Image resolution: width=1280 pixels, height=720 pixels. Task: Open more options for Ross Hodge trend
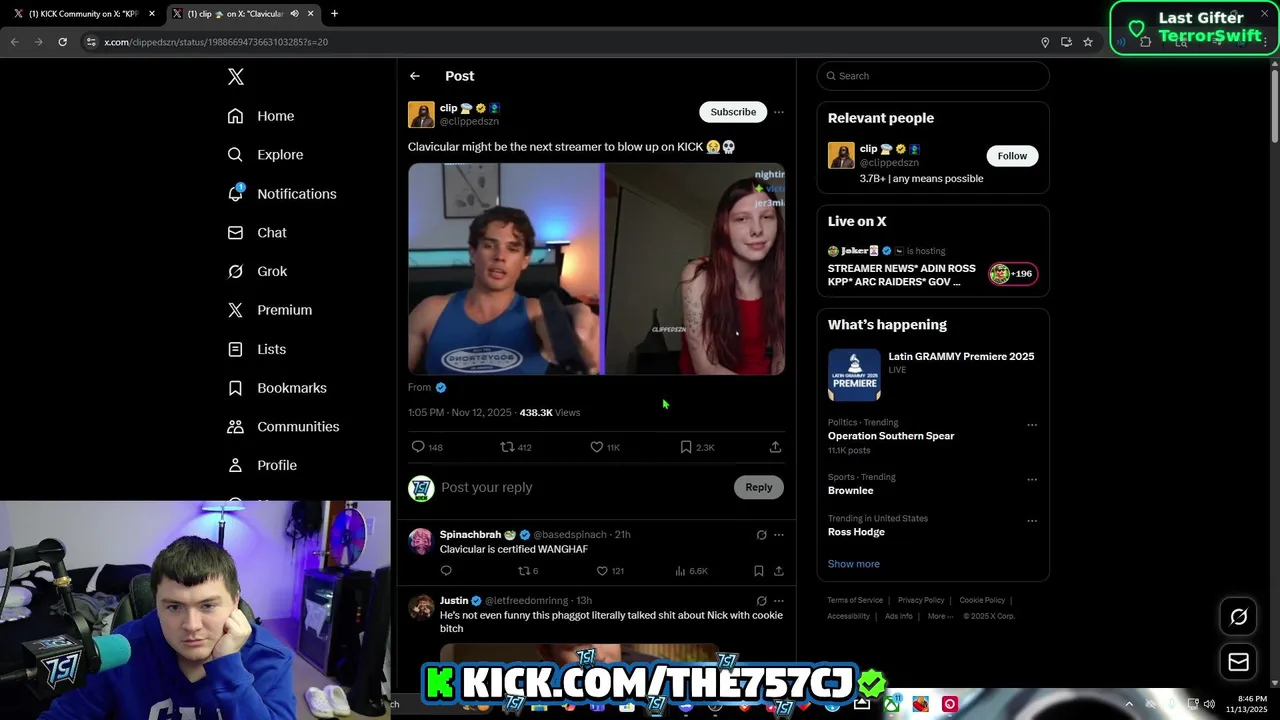1032,521
